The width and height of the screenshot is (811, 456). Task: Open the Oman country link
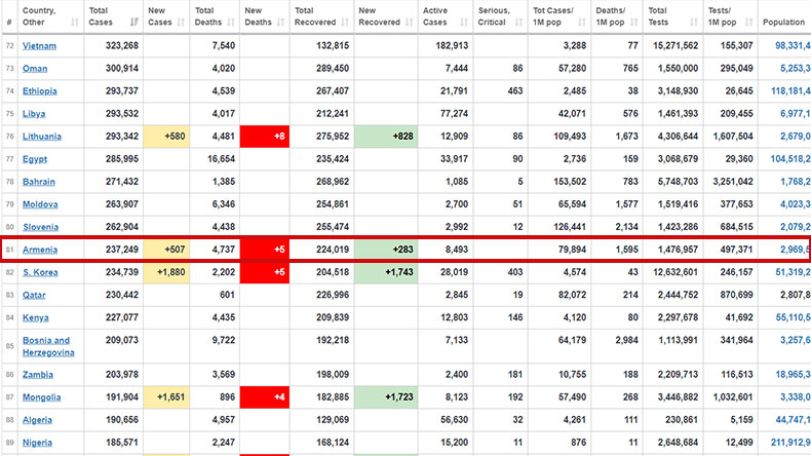coord(35,68)
